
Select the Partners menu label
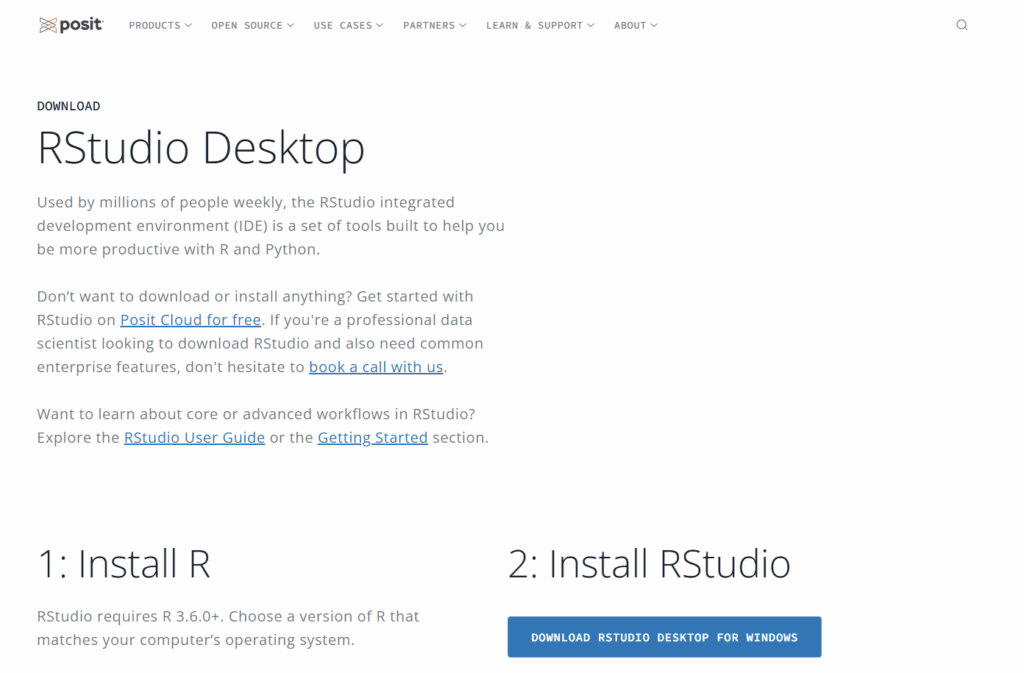tap(428, 25)
